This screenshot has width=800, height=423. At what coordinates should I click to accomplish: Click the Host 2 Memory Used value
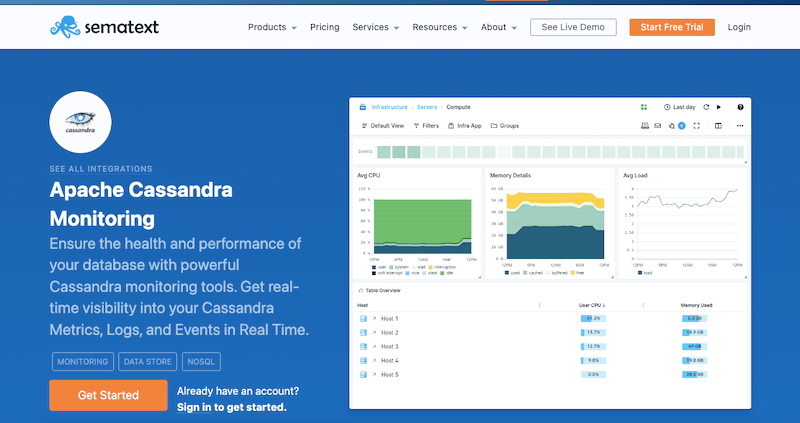tap(695, 333)
